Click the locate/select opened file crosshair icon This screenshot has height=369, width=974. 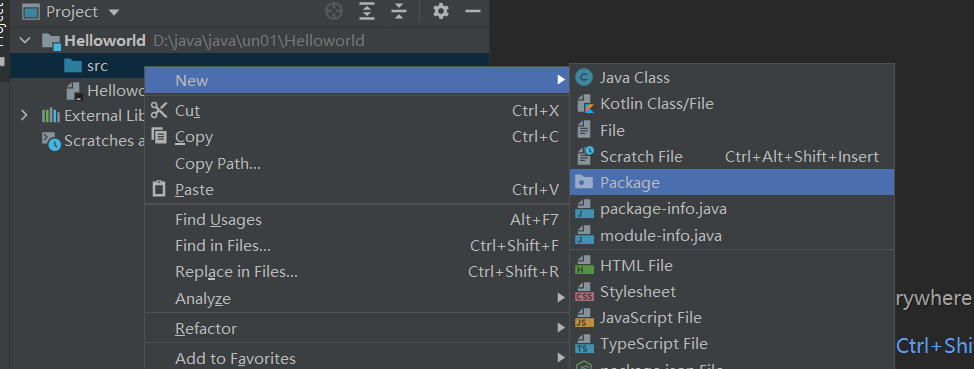[x=334, y=11]
